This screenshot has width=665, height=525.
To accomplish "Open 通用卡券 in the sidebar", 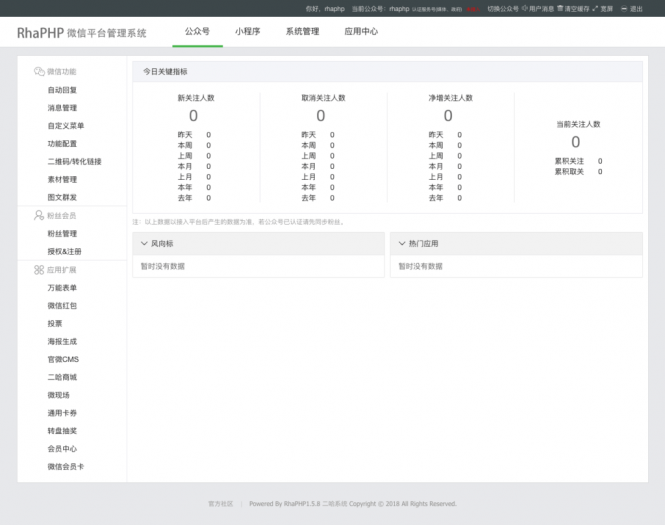I will (x=62, y=413).
